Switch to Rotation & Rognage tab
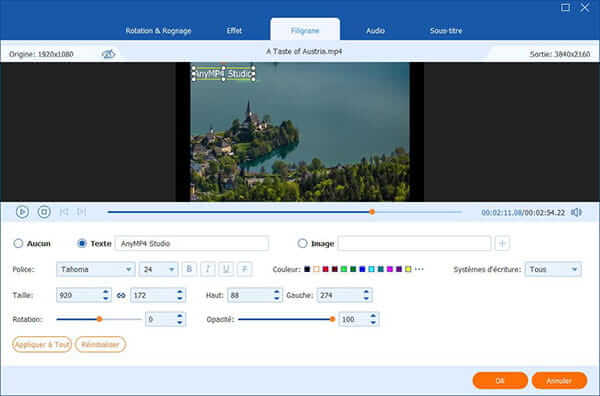The width and height of the screenshot is (600, 396). coord(158,31)
